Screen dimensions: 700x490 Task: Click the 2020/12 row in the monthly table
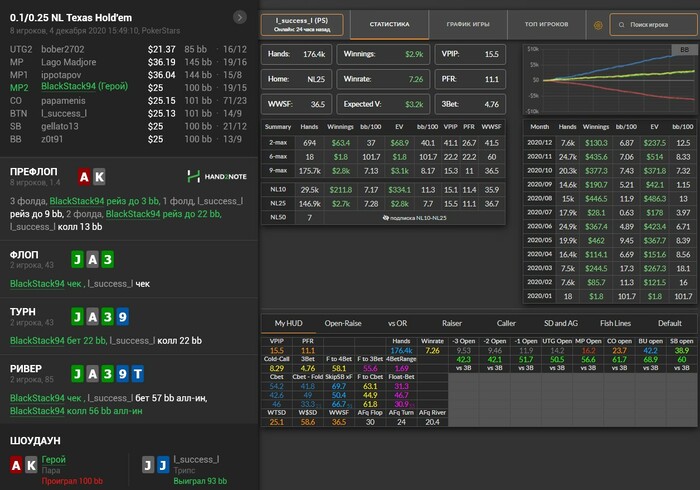point(610,143)
